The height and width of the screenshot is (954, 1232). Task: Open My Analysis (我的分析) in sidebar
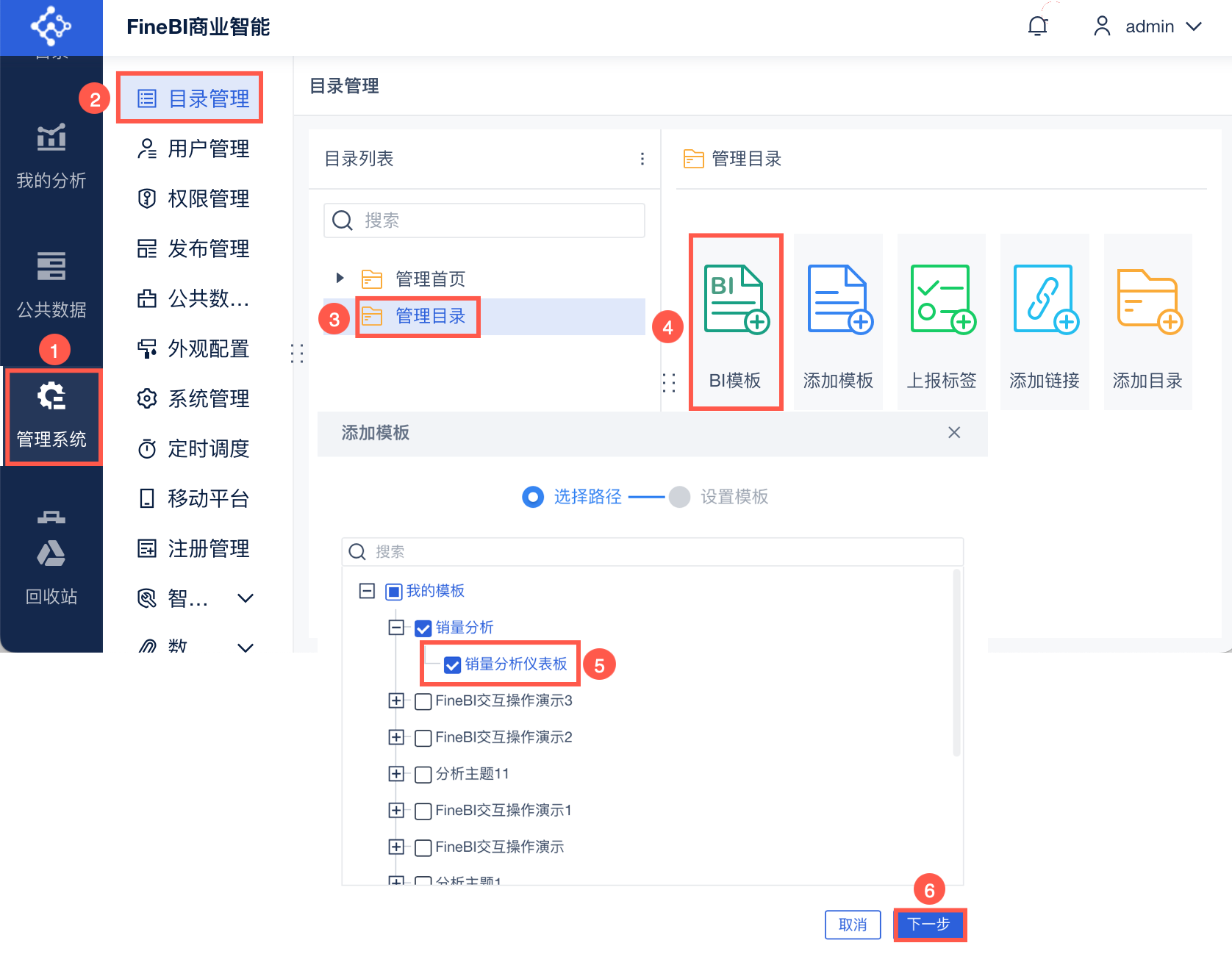[x=51, y=157]
